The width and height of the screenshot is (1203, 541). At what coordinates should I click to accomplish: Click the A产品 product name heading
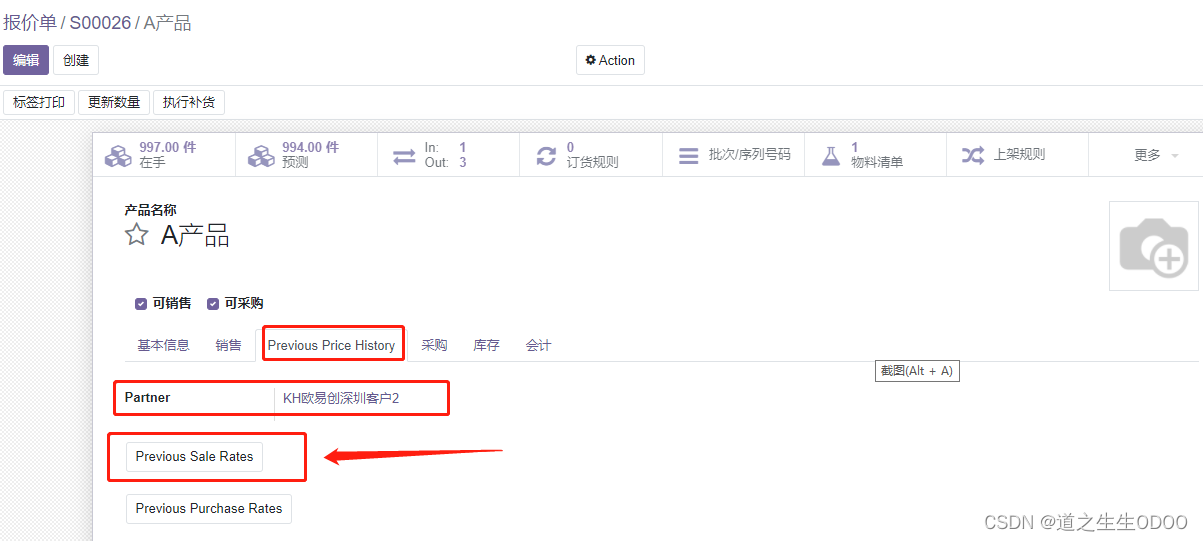click(x=195, y=235)
